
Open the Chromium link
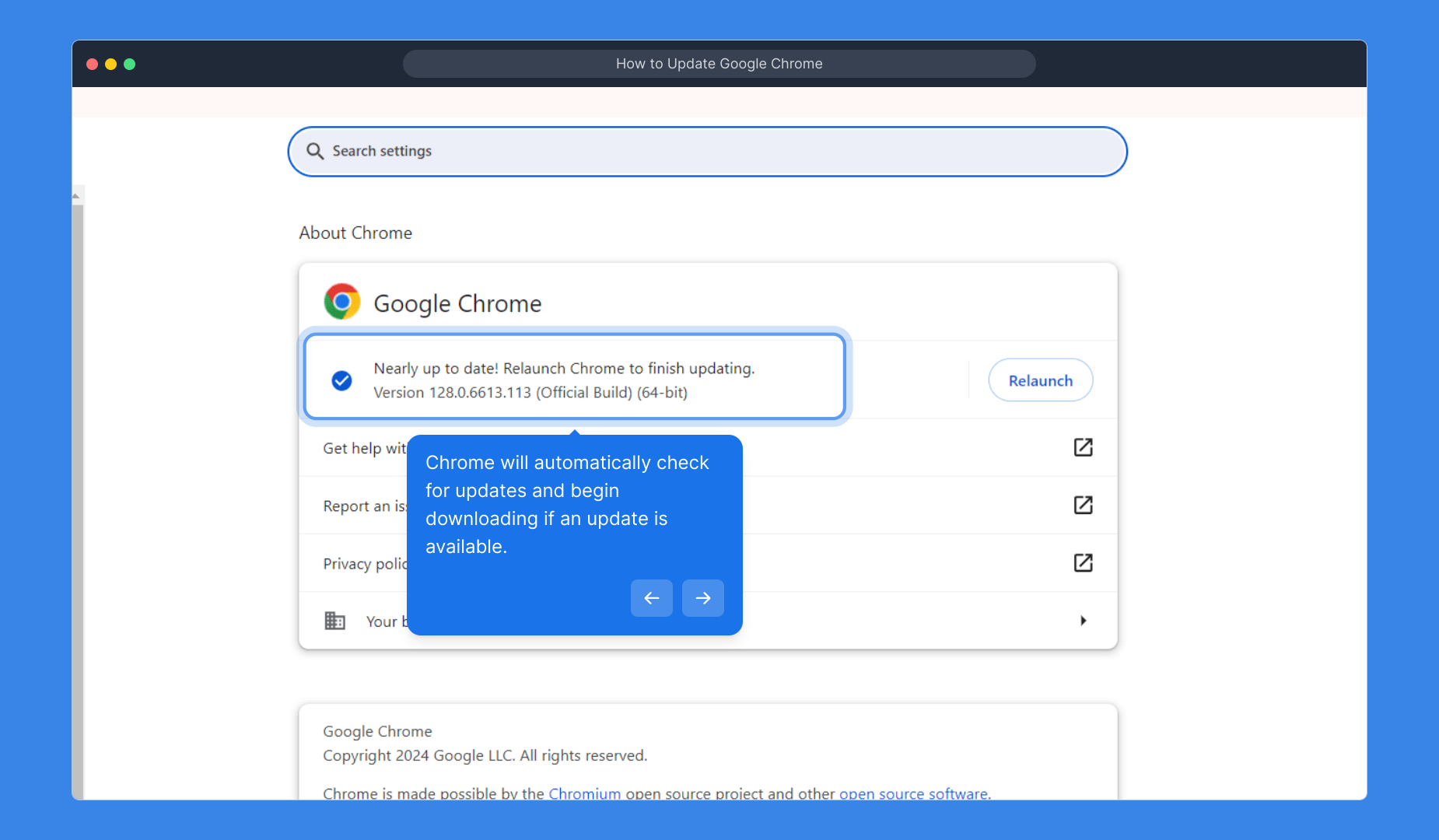click(x=584, y=793)
